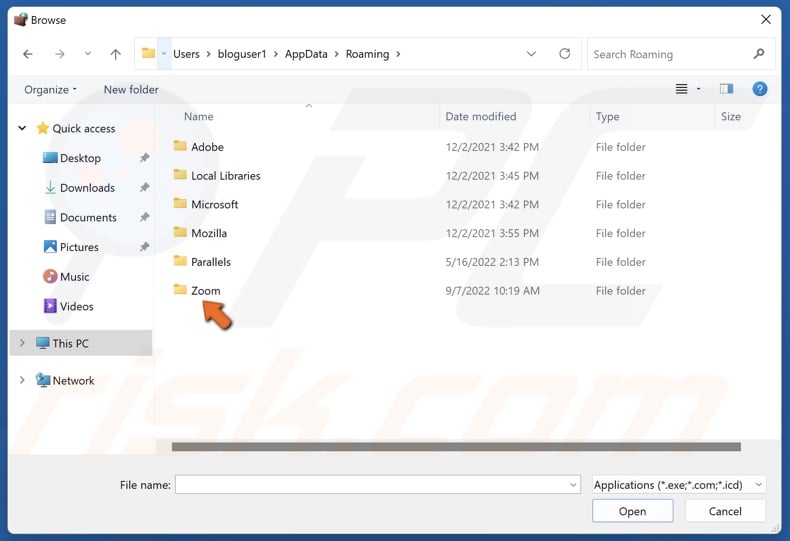Click the pin icon next to Documents
Screen dimensions: 790x541
[x=145, y=217]
